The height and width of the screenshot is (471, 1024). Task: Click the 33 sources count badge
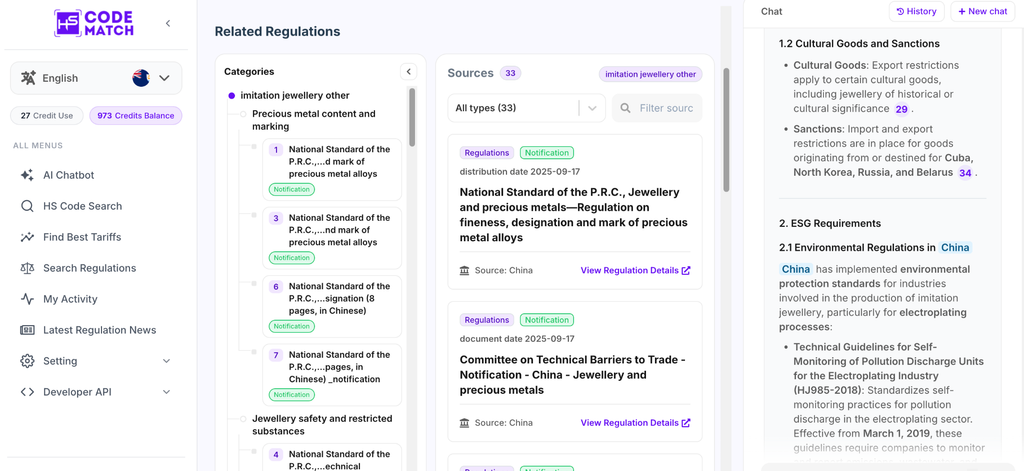(511, 73)
